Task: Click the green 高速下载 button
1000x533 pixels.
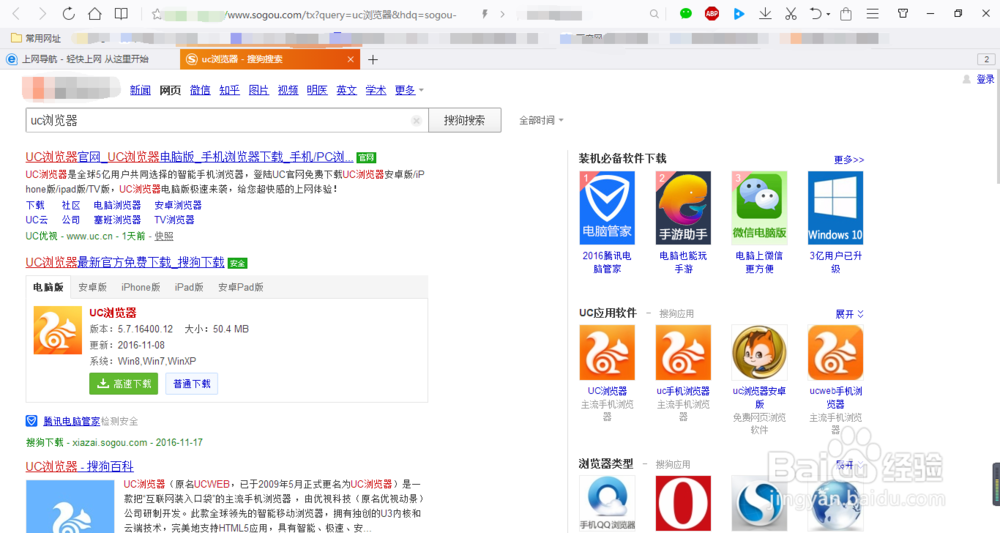Action: [124, 383]
